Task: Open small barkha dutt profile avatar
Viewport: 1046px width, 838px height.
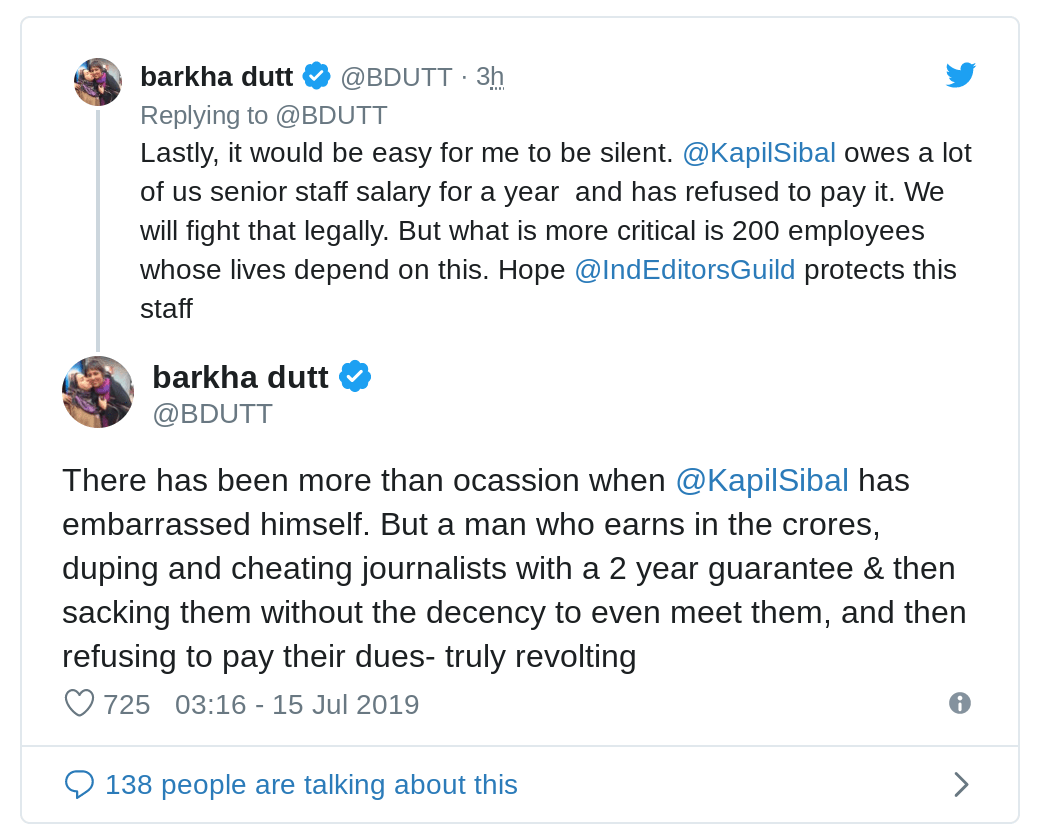Action: point(98,82)
